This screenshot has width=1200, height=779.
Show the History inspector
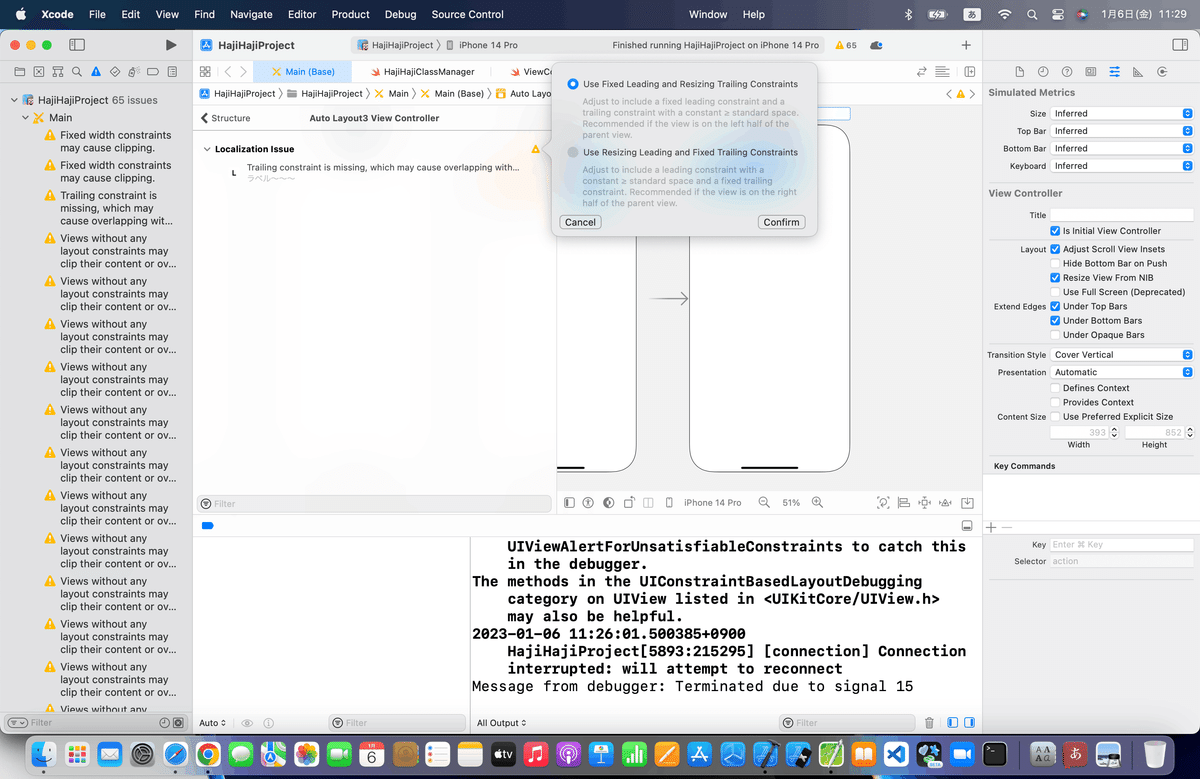[1043, 72]
